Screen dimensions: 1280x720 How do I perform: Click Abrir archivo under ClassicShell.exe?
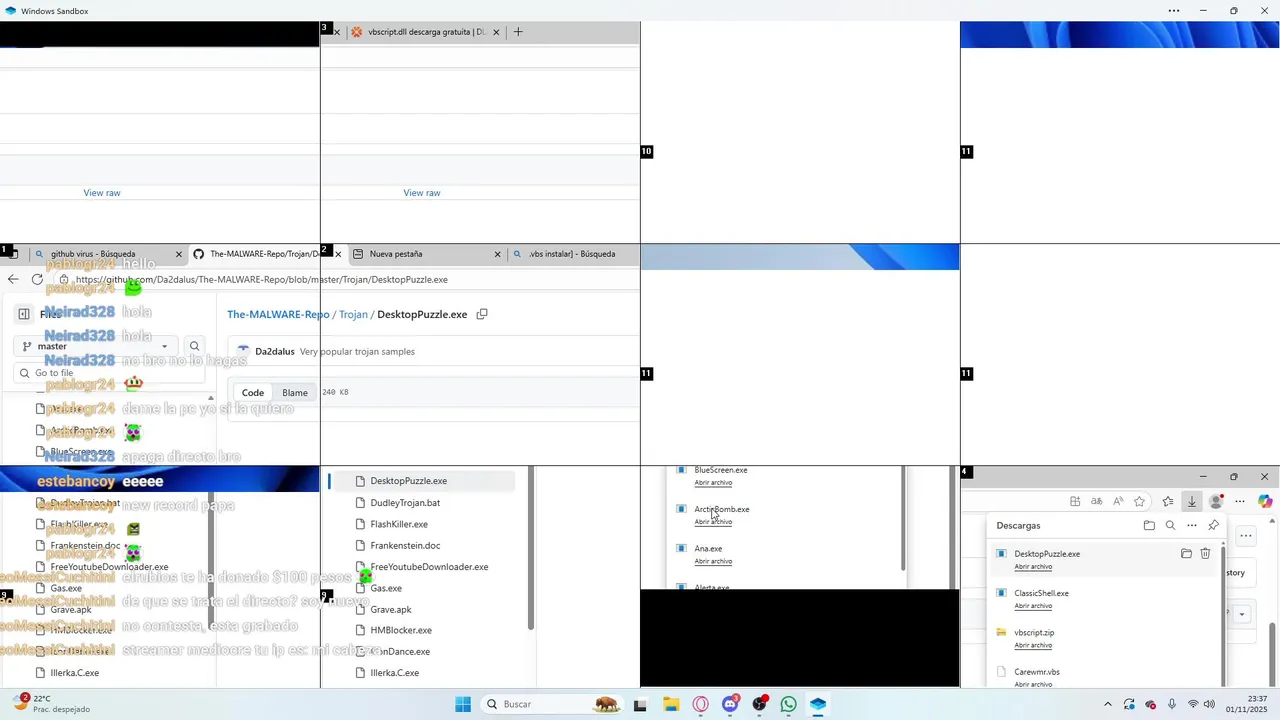coord(1033,606)
